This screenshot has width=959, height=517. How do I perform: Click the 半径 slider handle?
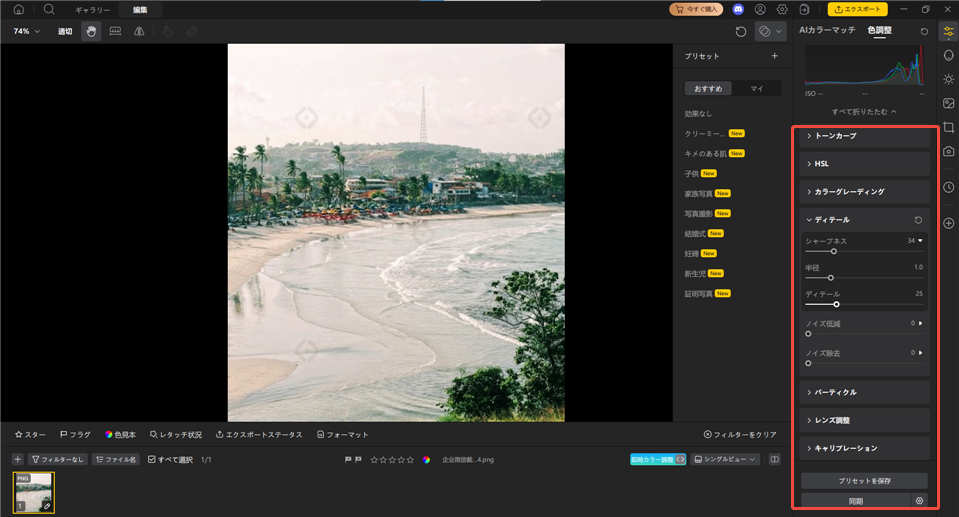point(831,278)
